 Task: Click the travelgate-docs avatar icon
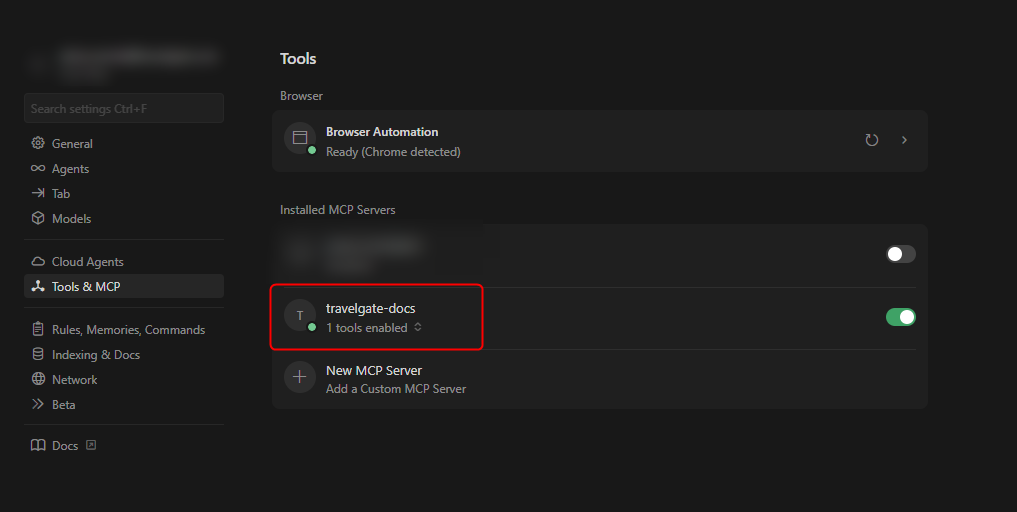coord(299,315)
